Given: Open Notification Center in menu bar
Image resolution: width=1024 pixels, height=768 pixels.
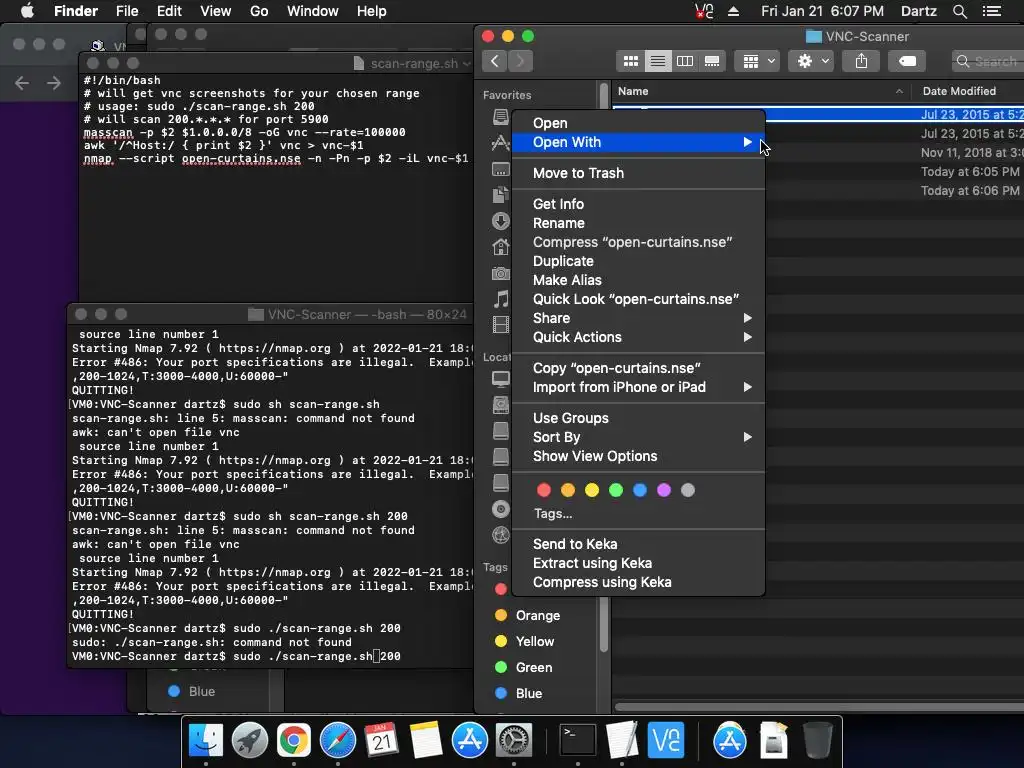Looking at the screenshot, I should pyautogui.click(x=992, y=11).
